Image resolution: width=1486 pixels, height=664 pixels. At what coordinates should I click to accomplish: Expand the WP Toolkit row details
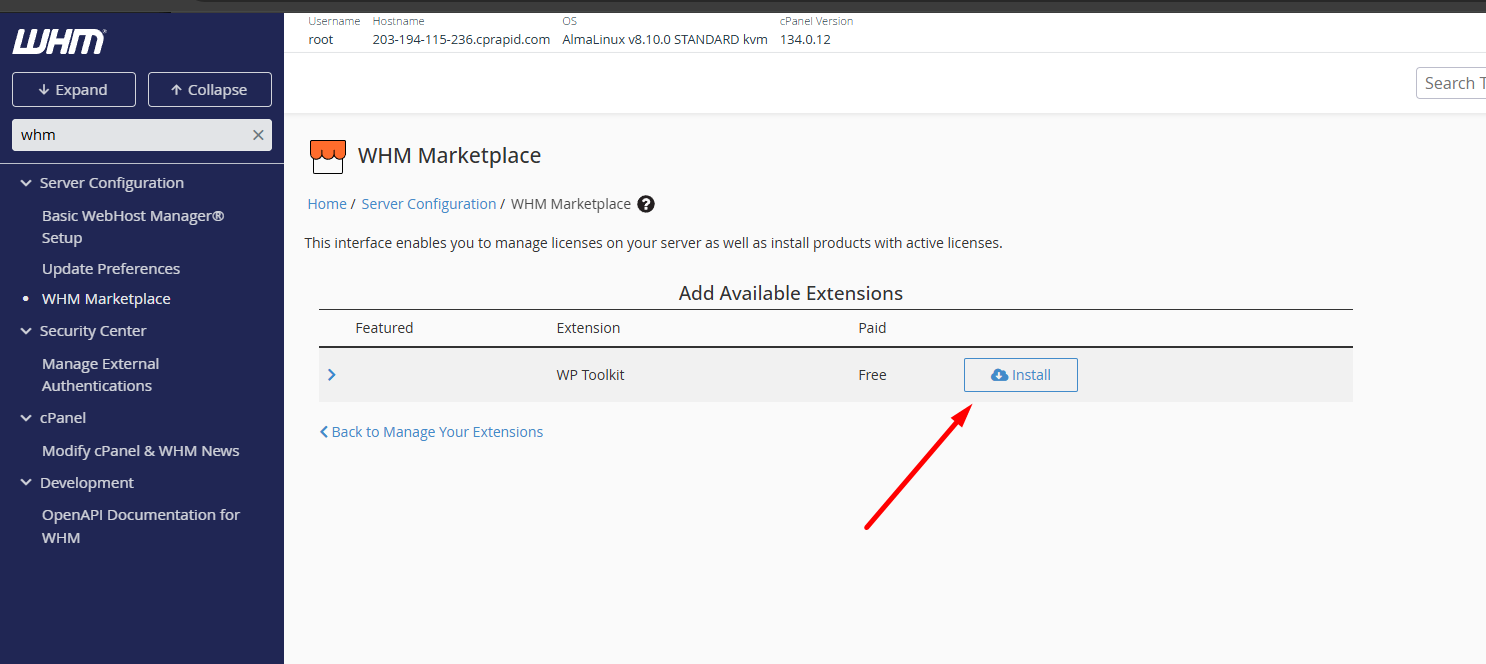(x=332, y=375)
